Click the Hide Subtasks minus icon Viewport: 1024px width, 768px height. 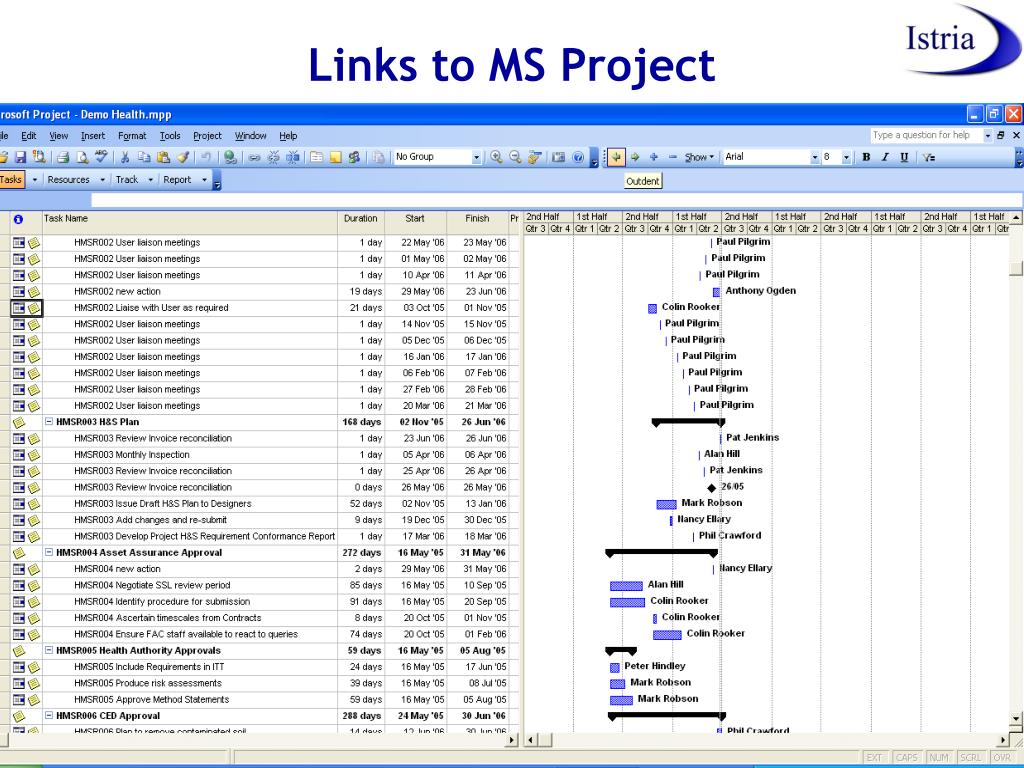673,157
